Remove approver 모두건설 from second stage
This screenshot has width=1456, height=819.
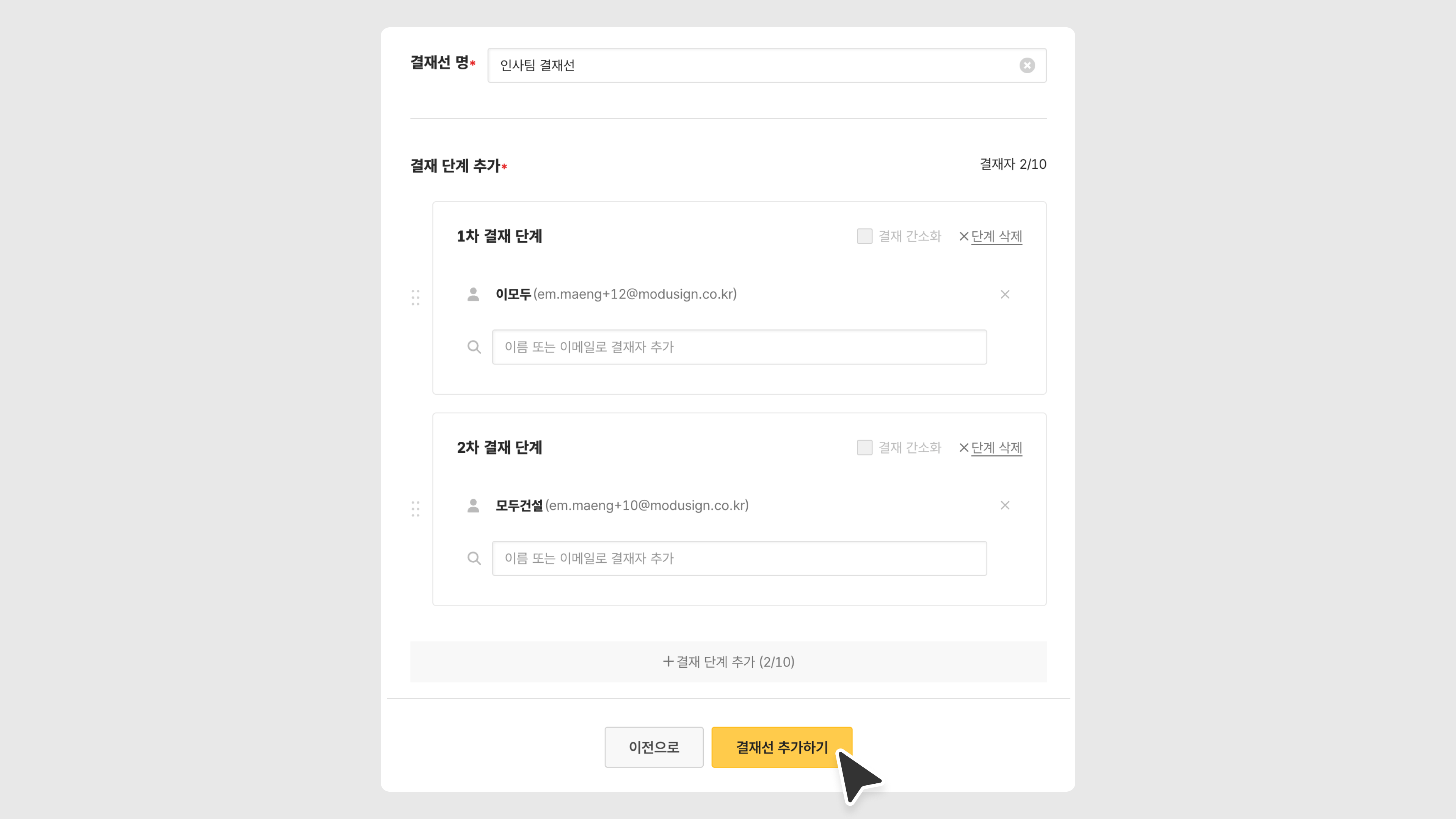[1004, 505]
